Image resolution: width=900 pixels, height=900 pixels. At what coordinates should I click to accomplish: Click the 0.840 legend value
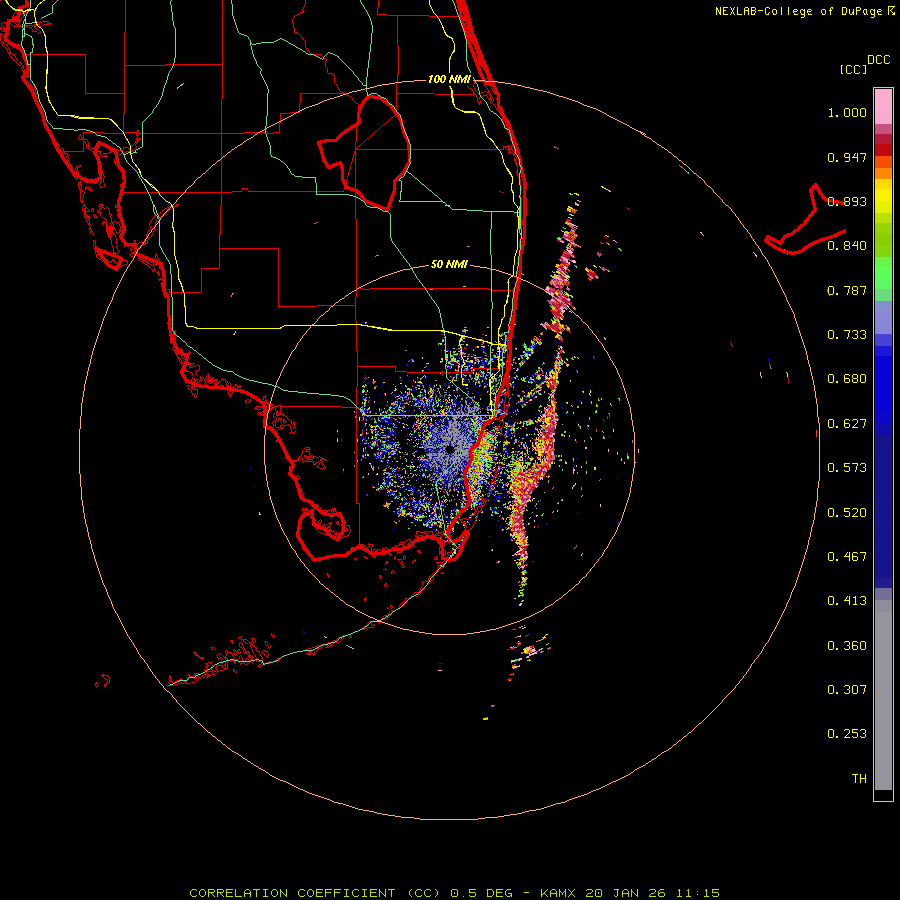[x=847, y=246]
